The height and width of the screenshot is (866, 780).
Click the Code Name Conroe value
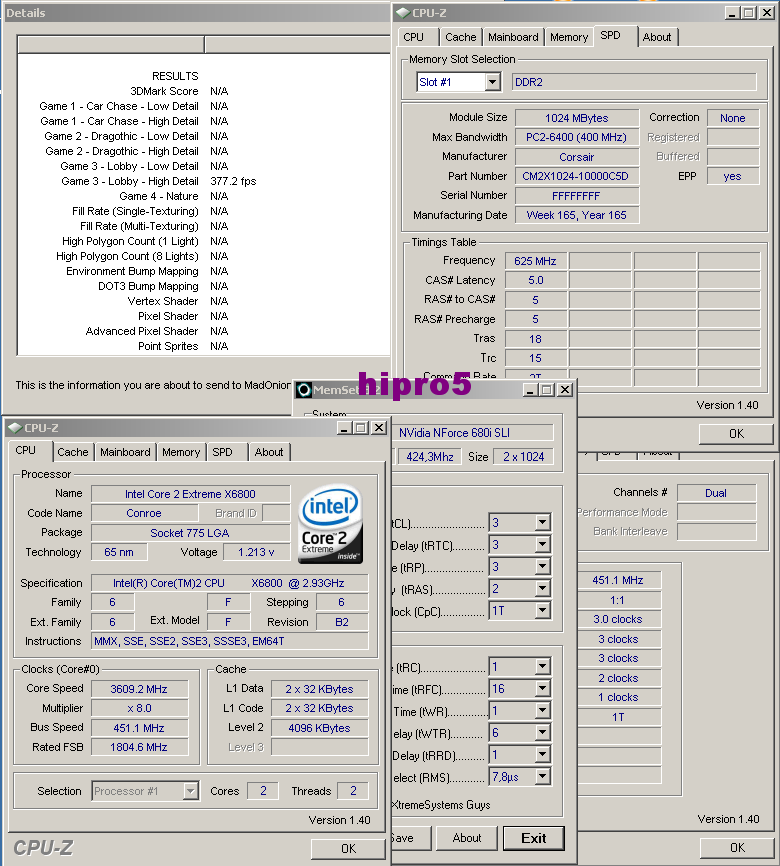click(x=144, y=513)
